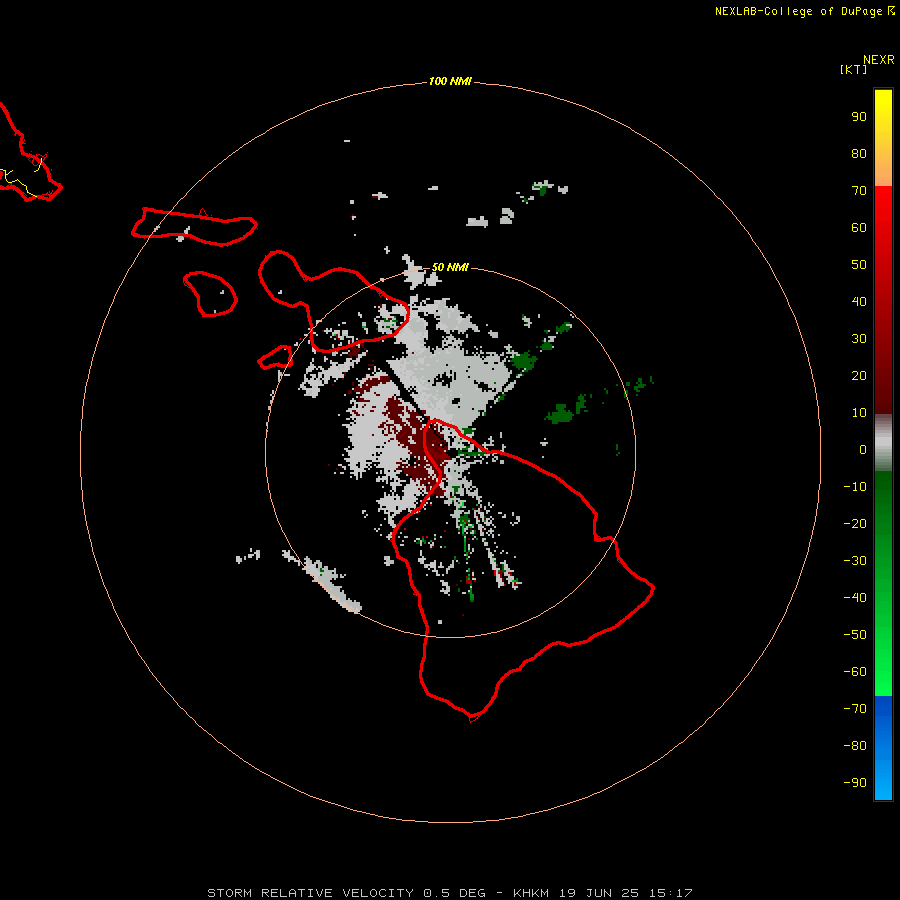This screenshot has width=900, height=900.
Task: Click the "-60" scale value
Action: [855, 672]
